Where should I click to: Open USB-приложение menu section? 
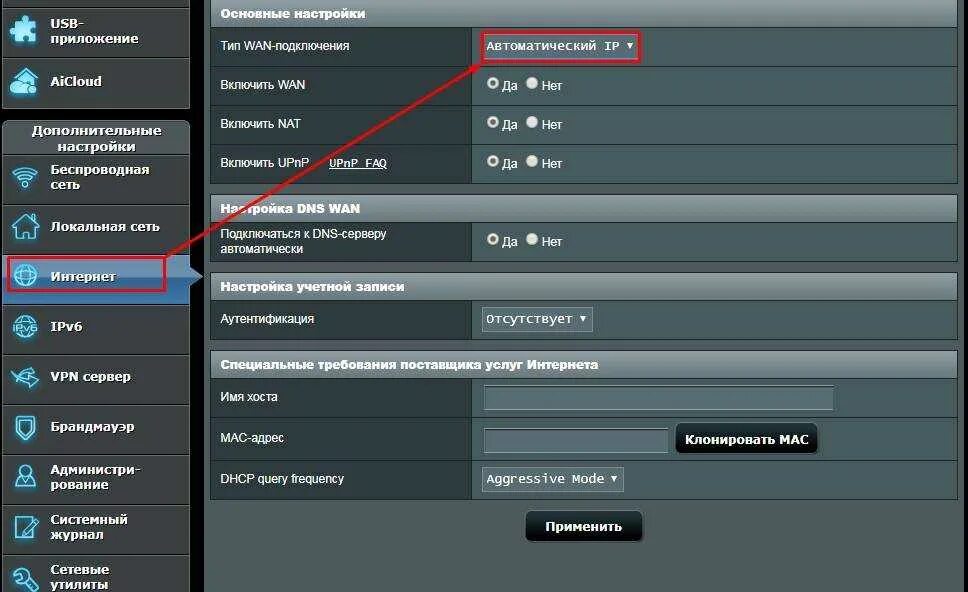pyautogui.click(x=96, y=32)
